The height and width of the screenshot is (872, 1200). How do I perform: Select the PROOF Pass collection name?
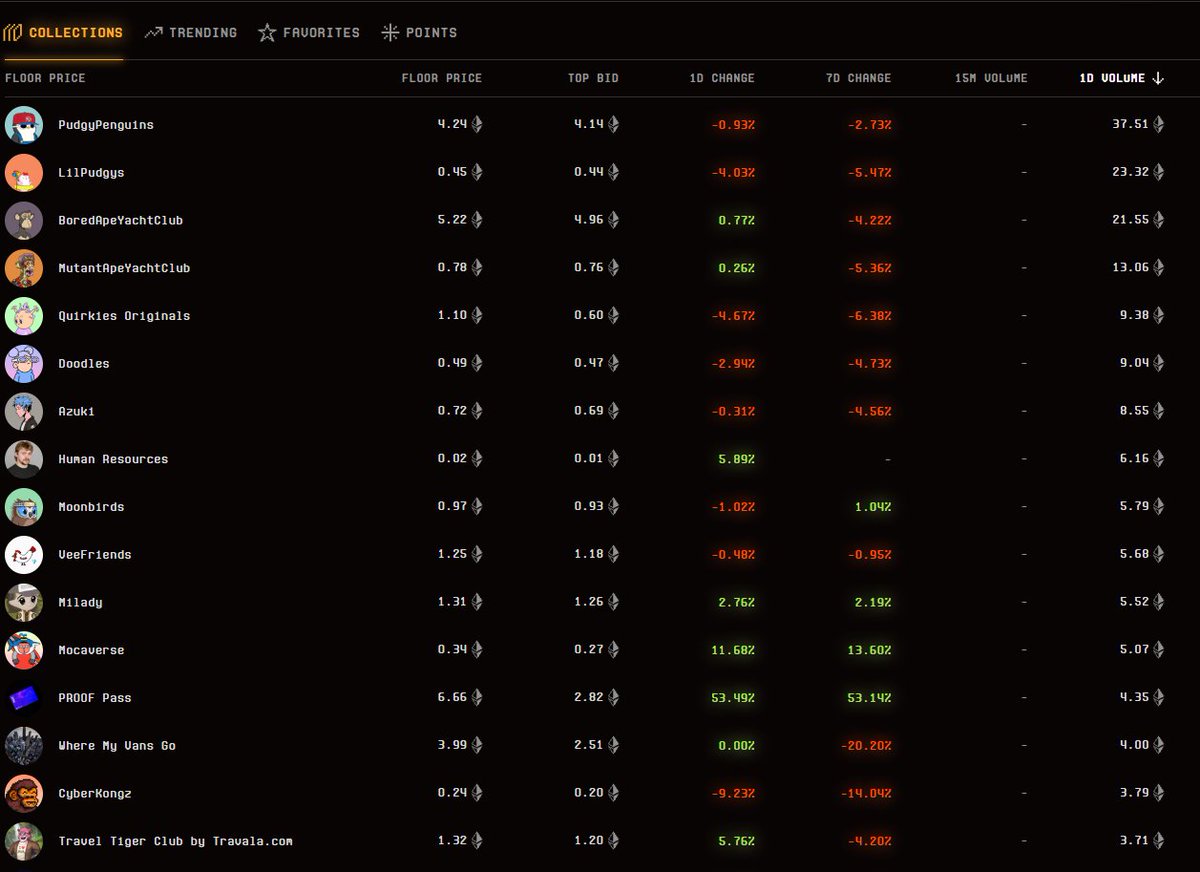[95, 698]
